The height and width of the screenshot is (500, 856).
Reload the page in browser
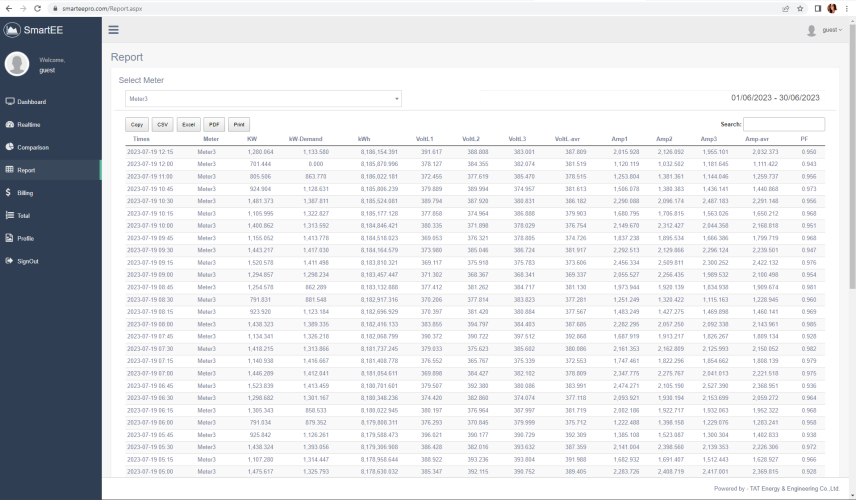point(37,8)
